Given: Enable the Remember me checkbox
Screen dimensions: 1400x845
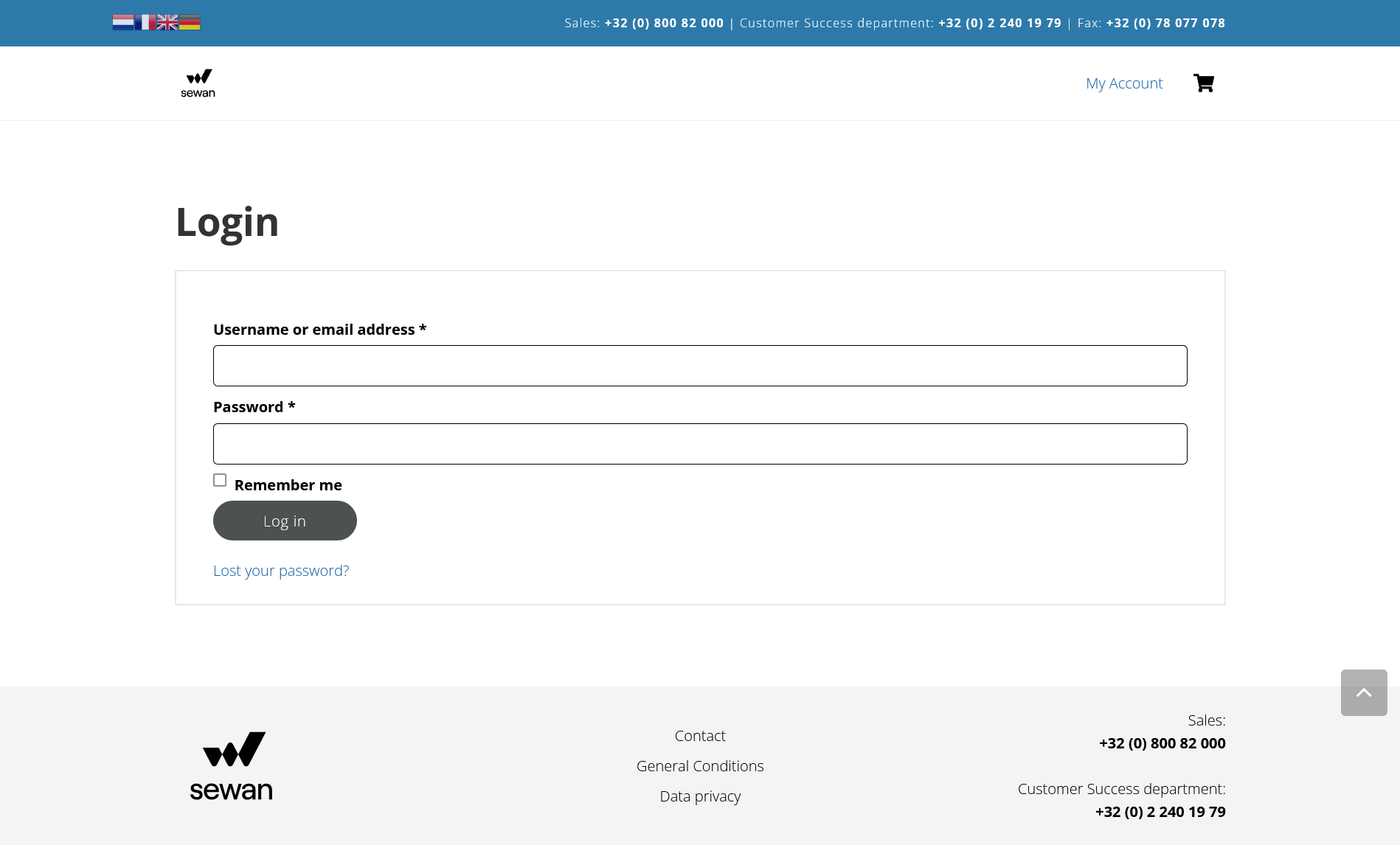Looking at the screenshot, I should (220, 480).
